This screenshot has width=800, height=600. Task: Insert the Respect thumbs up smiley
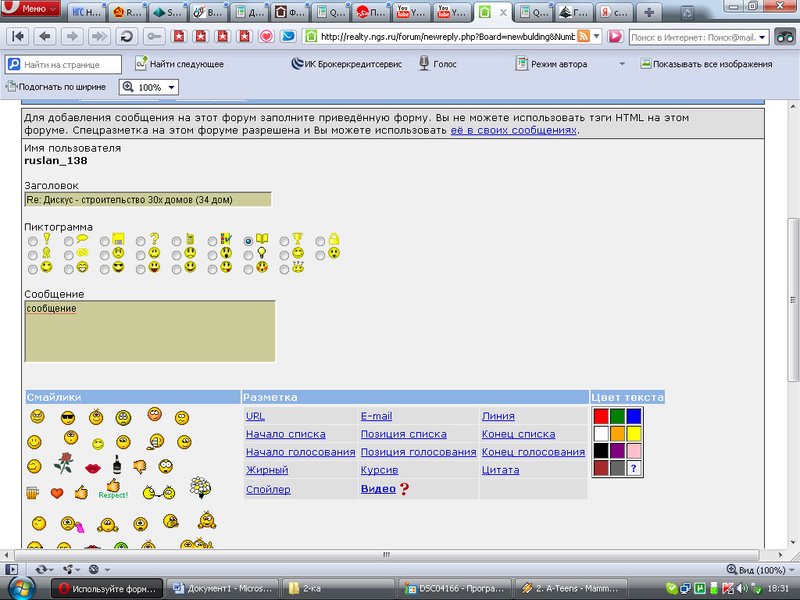(x=113, y=489)
